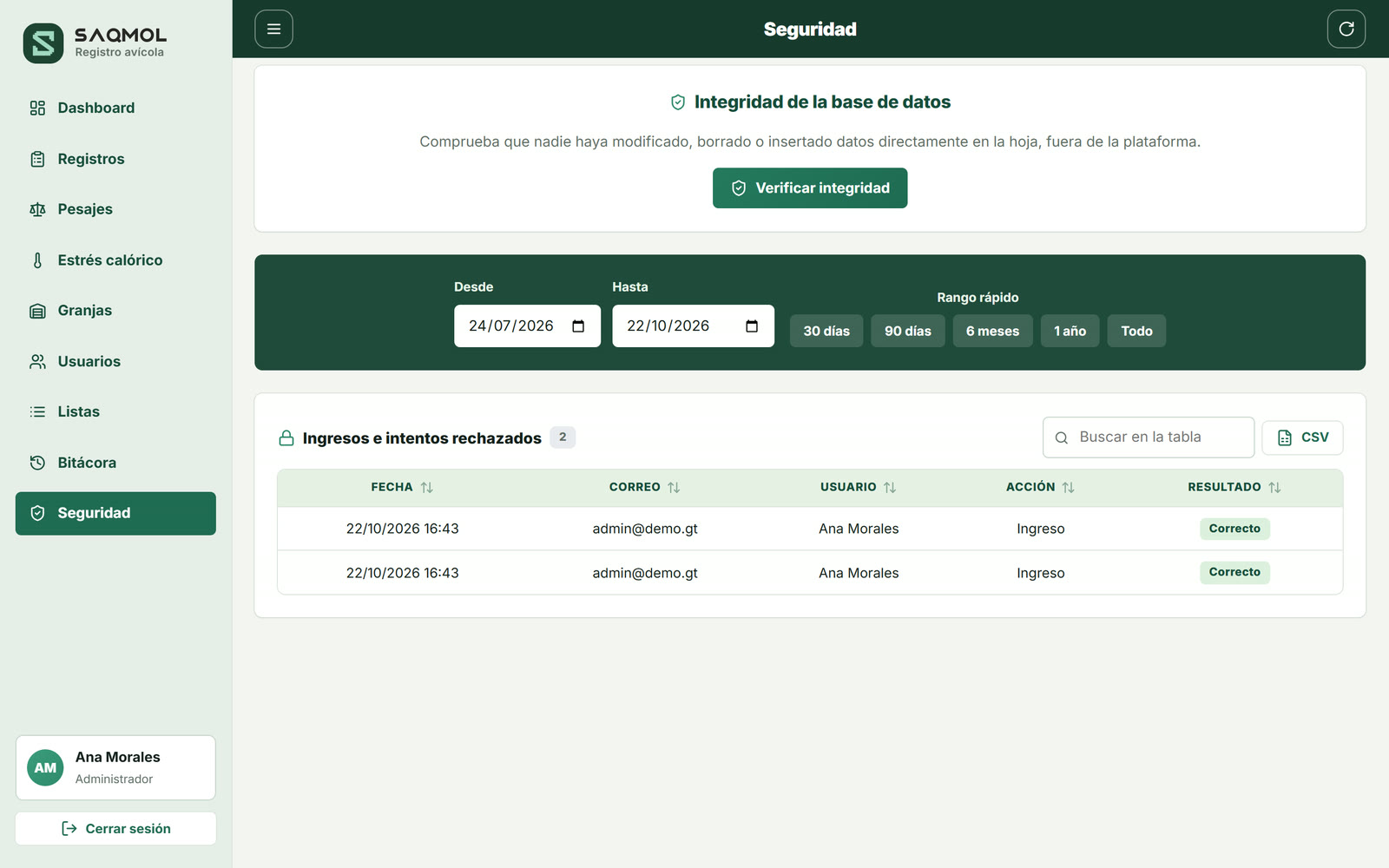Select the Seguridad sidebar item
Viewport: 1389px width, 868px height.
tap(115, 513)
